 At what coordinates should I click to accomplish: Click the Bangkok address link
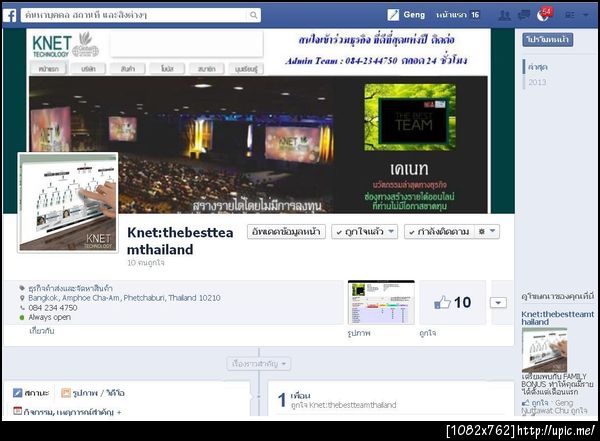click(124, 298)
